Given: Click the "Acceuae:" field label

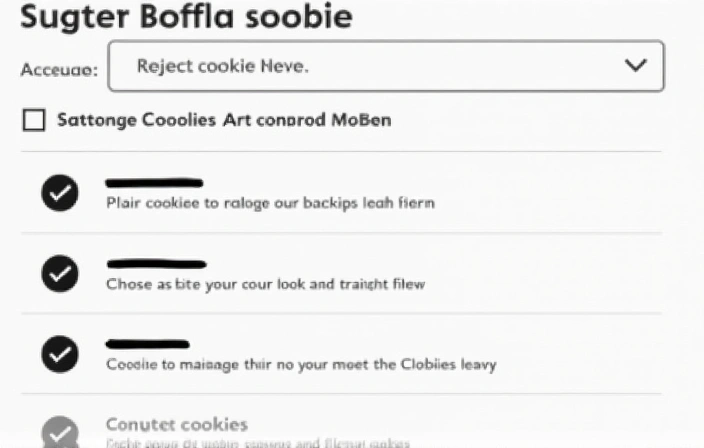Looking at the screenshot, I should coord(59,69).
